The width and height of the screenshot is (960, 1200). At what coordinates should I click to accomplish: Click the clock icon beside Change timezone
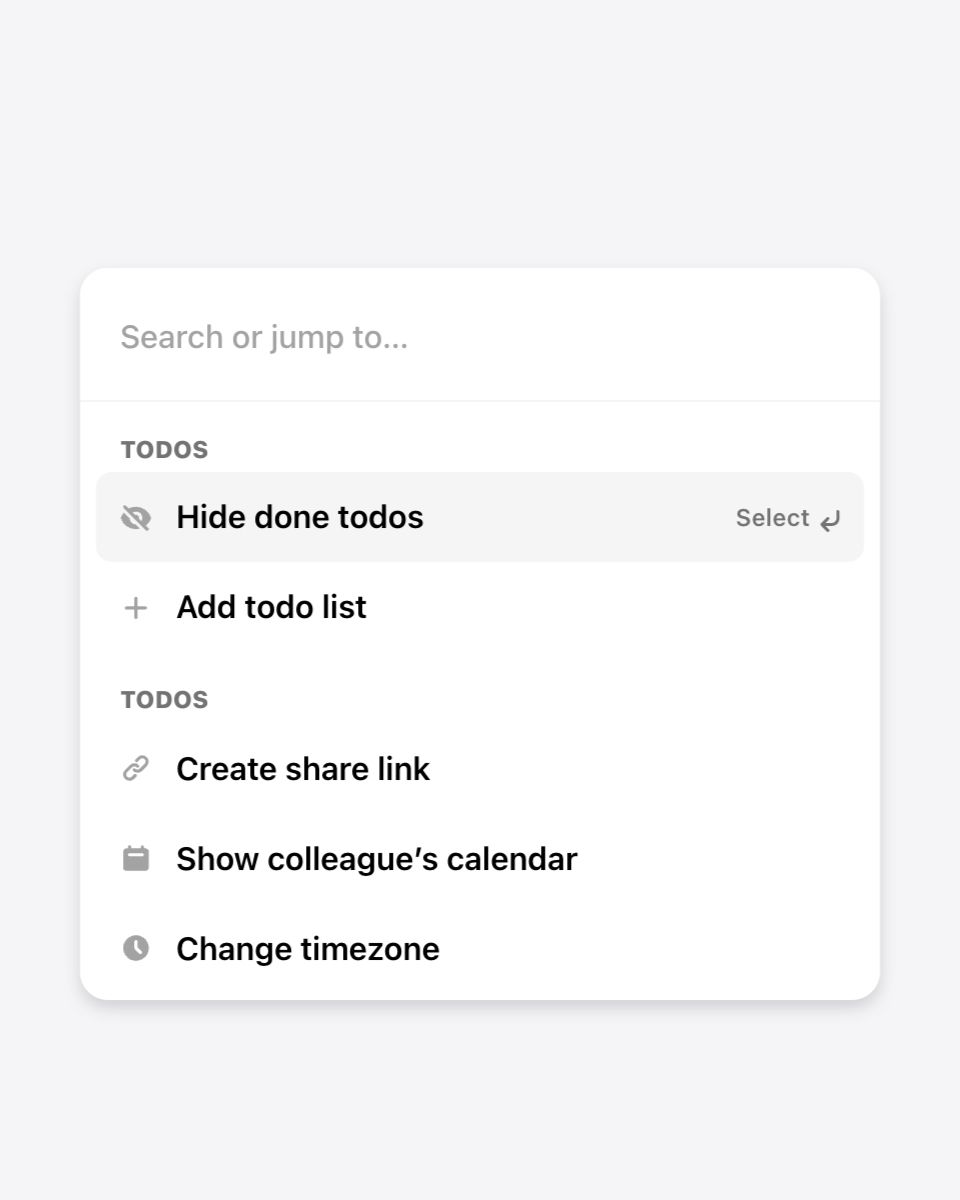pos(136,948)
